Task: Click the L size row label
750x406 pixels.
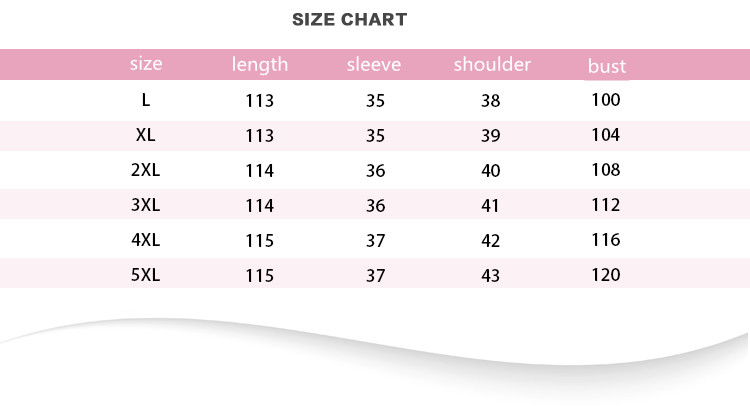Action: point(146,100)
